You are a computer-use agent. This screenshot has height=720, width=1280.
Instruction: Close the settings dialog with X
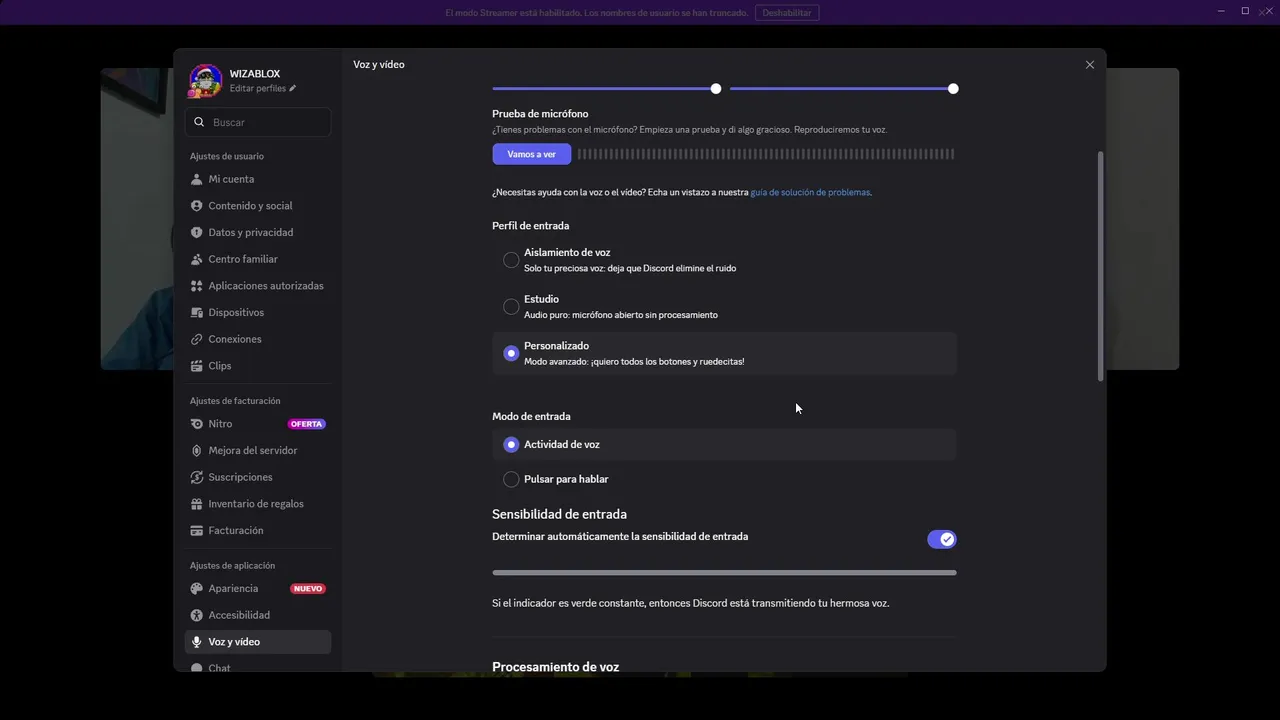coord(1090,65)
